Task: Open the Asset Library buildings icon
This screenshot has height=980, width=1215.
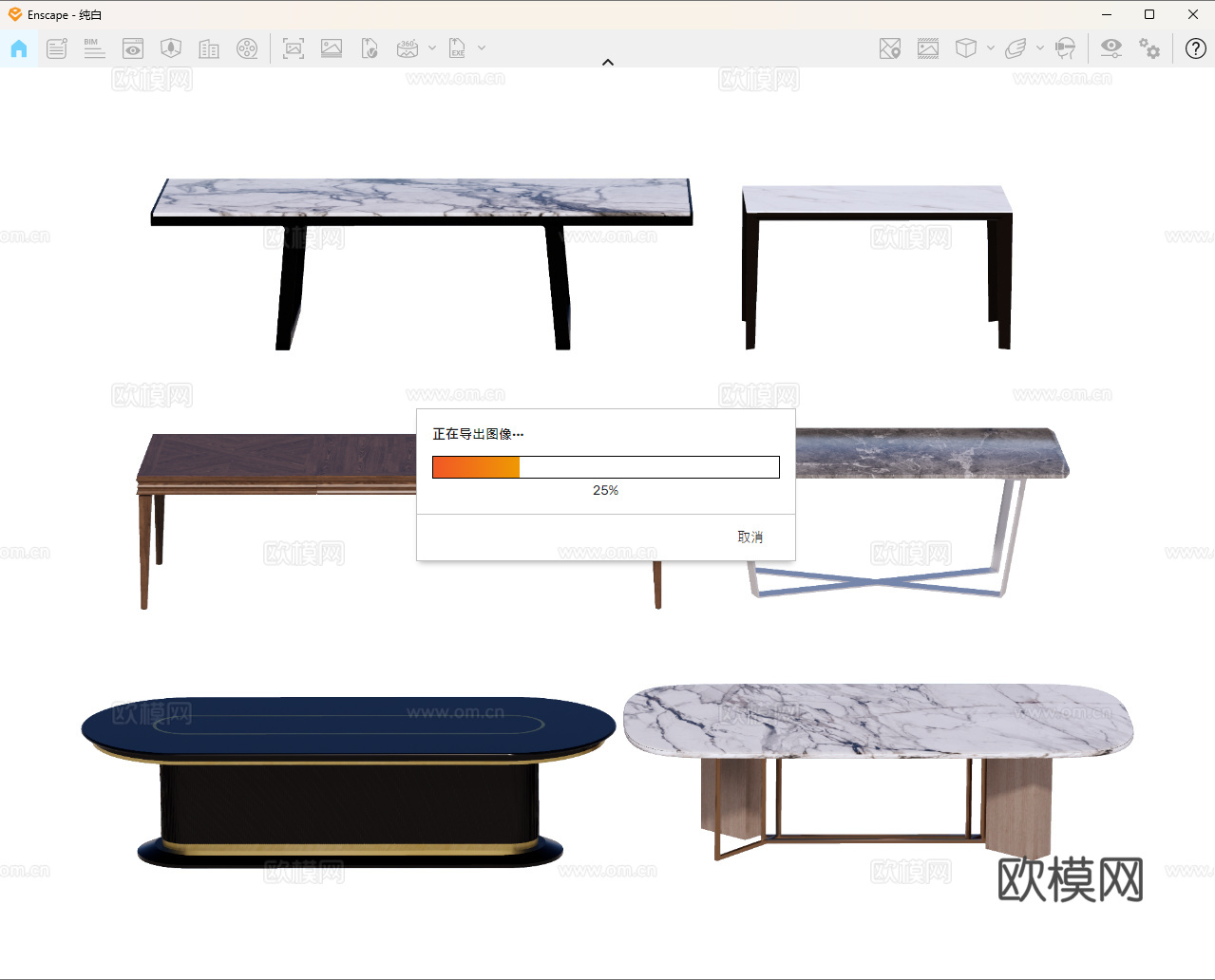Action: (x=209, y=48)
